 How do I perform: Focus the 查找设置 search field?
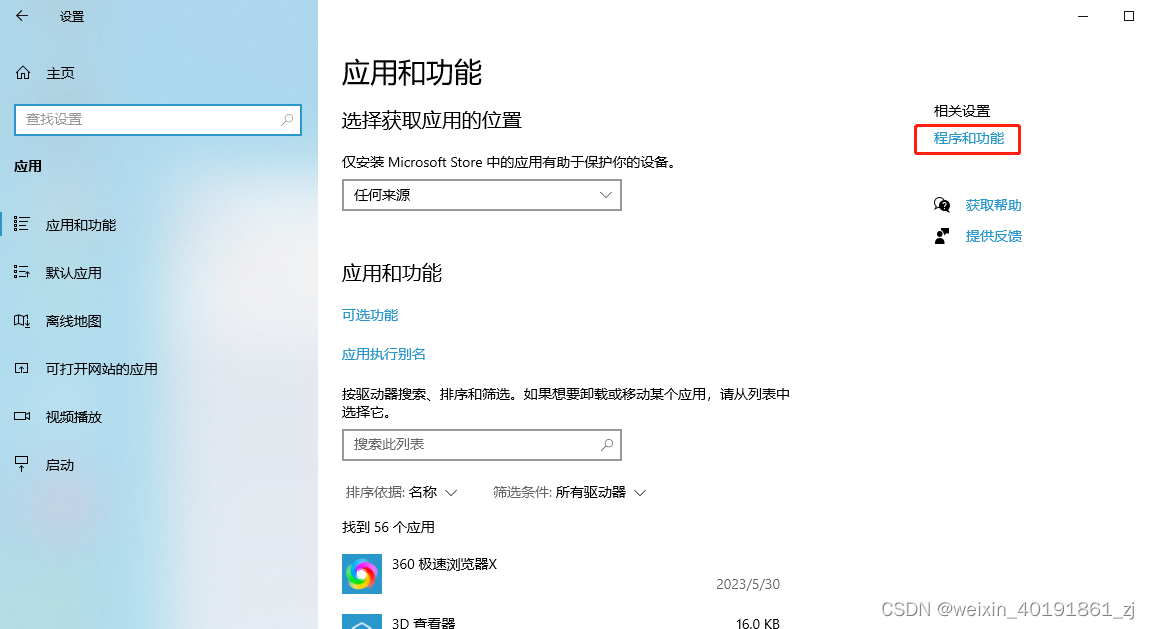tap(158, 119)
